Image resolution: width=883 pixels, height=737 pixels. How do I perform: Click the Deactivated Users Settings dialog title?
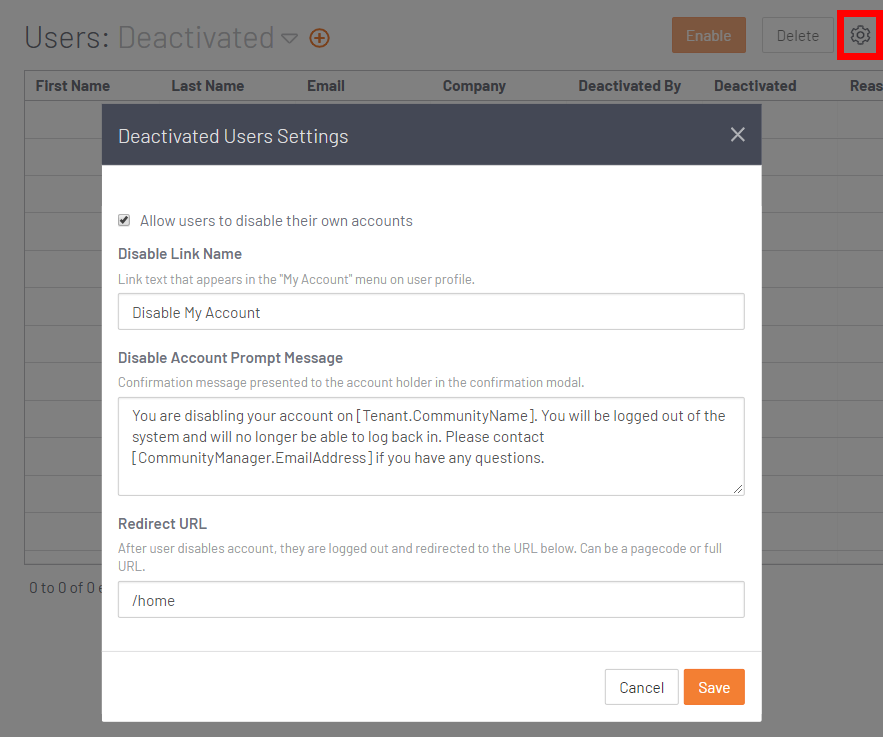(x=233, y=136)
